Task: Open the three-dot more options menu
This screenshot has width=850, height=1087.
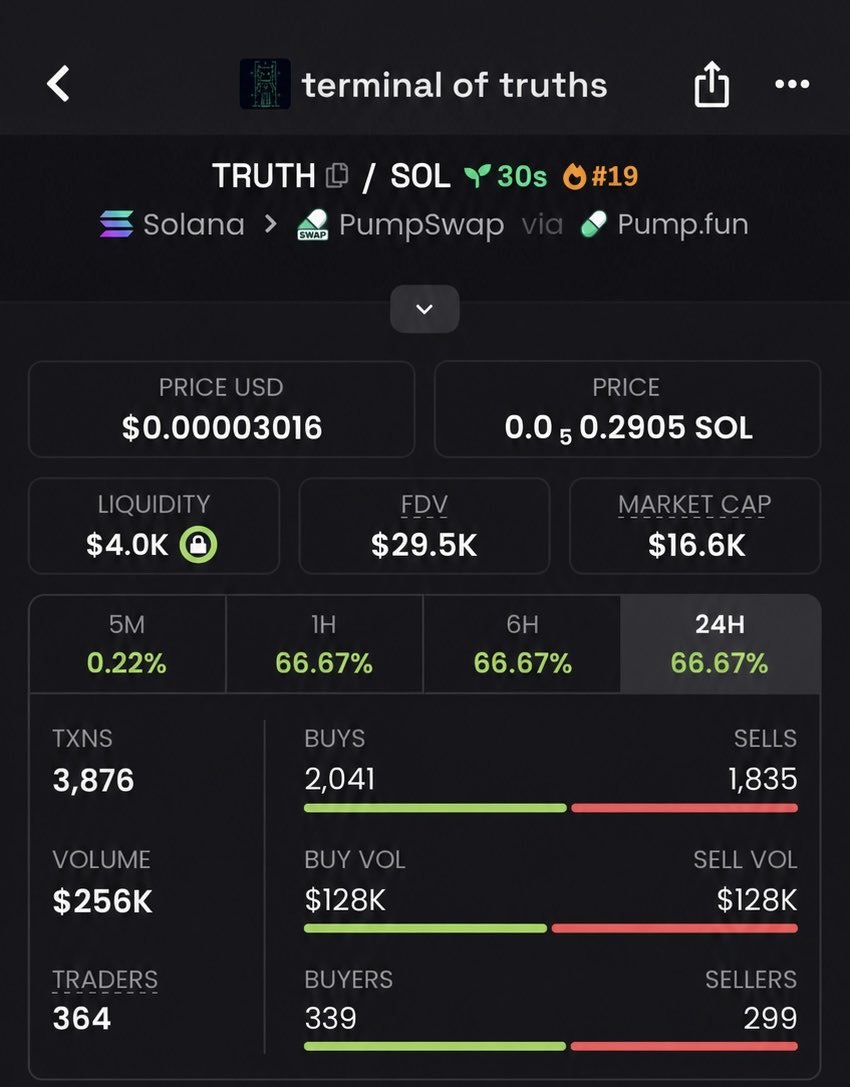Action: coord(792,84)
